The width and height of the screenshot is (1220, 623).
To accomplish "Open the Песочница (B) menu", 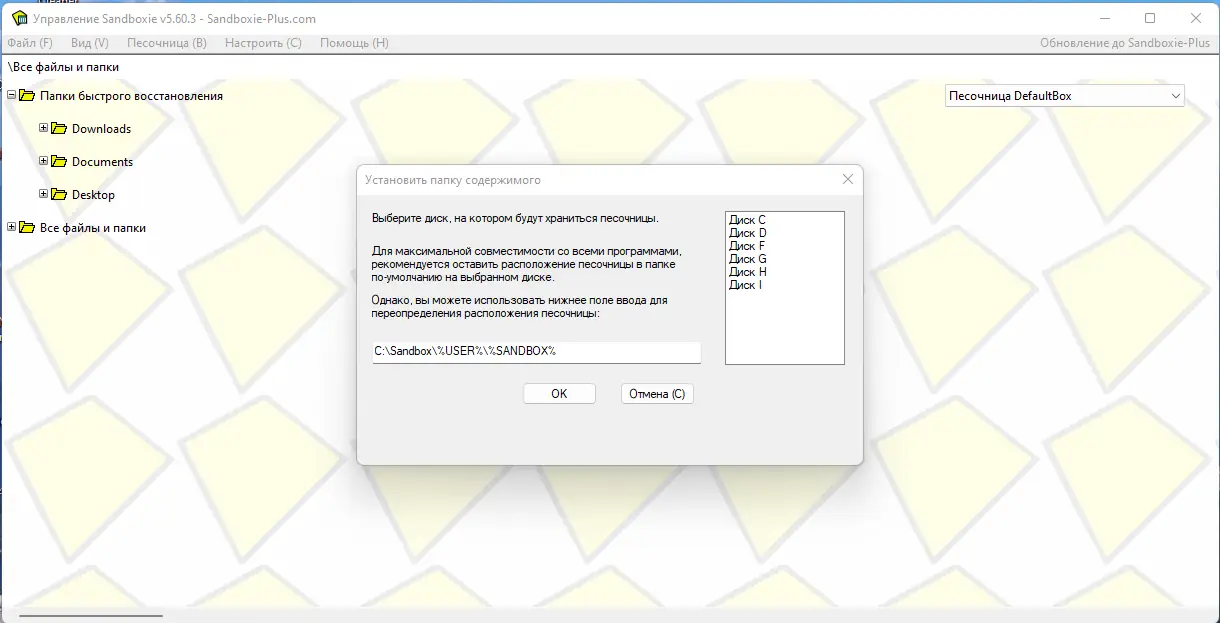I will (167, 43).
